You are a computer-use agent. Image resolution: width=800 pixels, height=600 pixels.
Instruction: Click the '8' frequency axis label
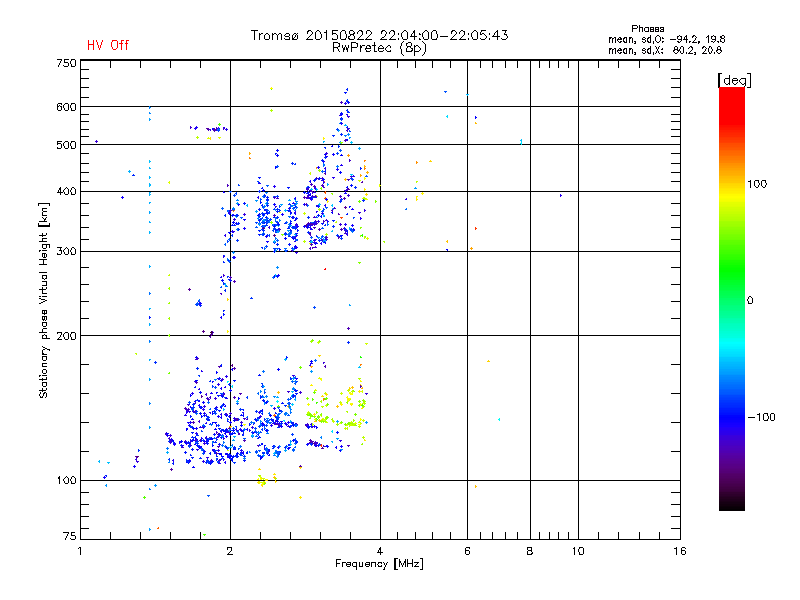[x=530, y=551]
